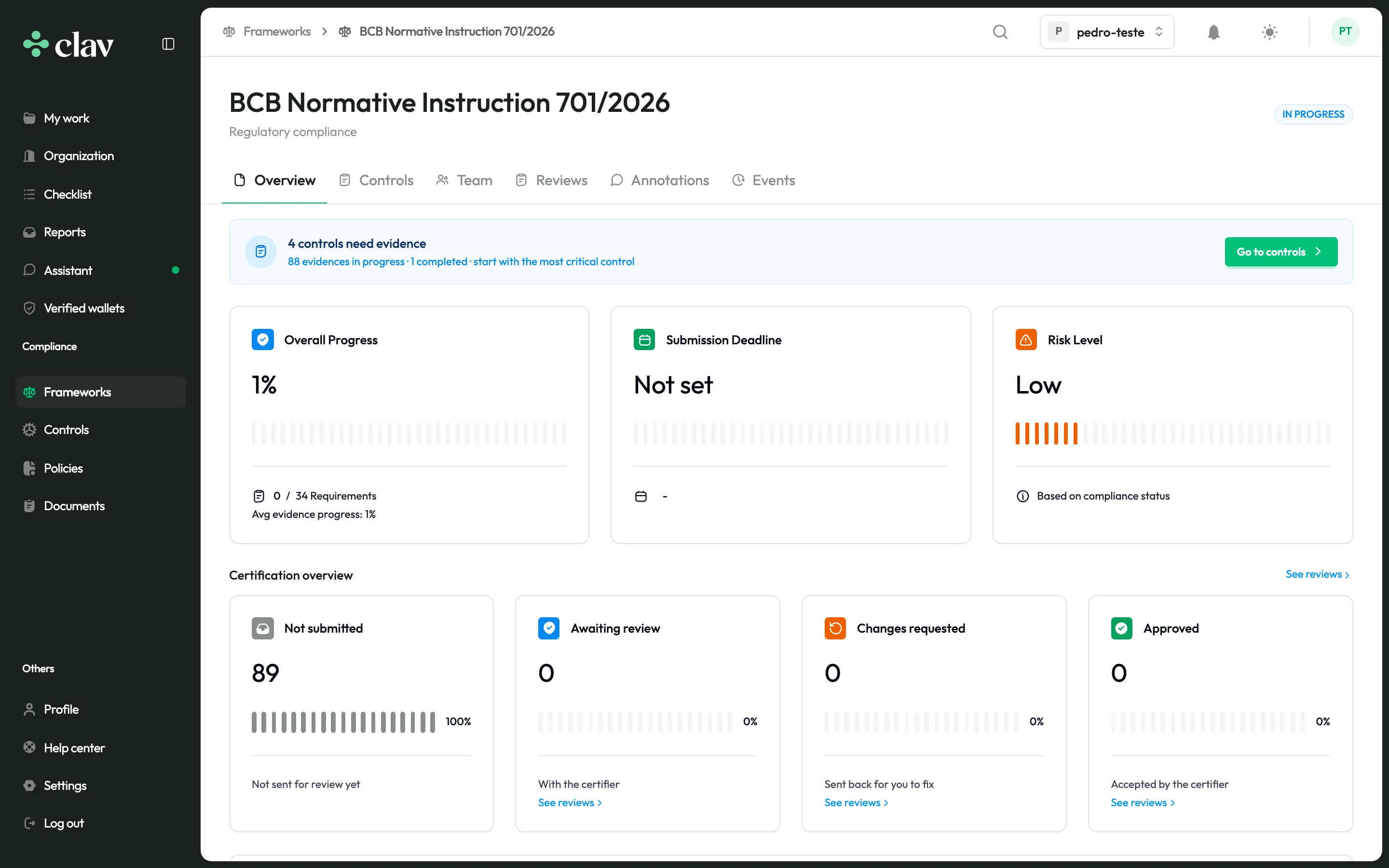Click the IN PROGRESS status badge
Viewport: 1389px width, 868px height.
tap(1313, 114)
